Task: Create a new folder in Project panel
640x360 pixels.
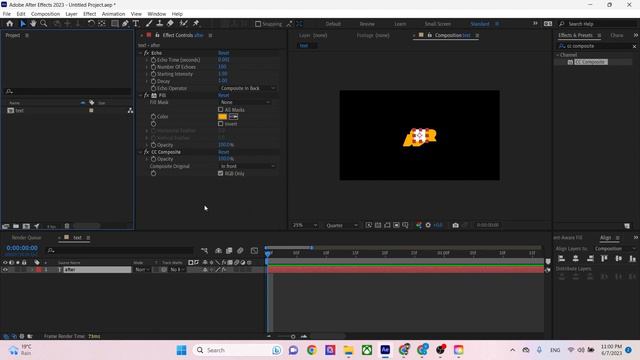Action: point(16,226)
